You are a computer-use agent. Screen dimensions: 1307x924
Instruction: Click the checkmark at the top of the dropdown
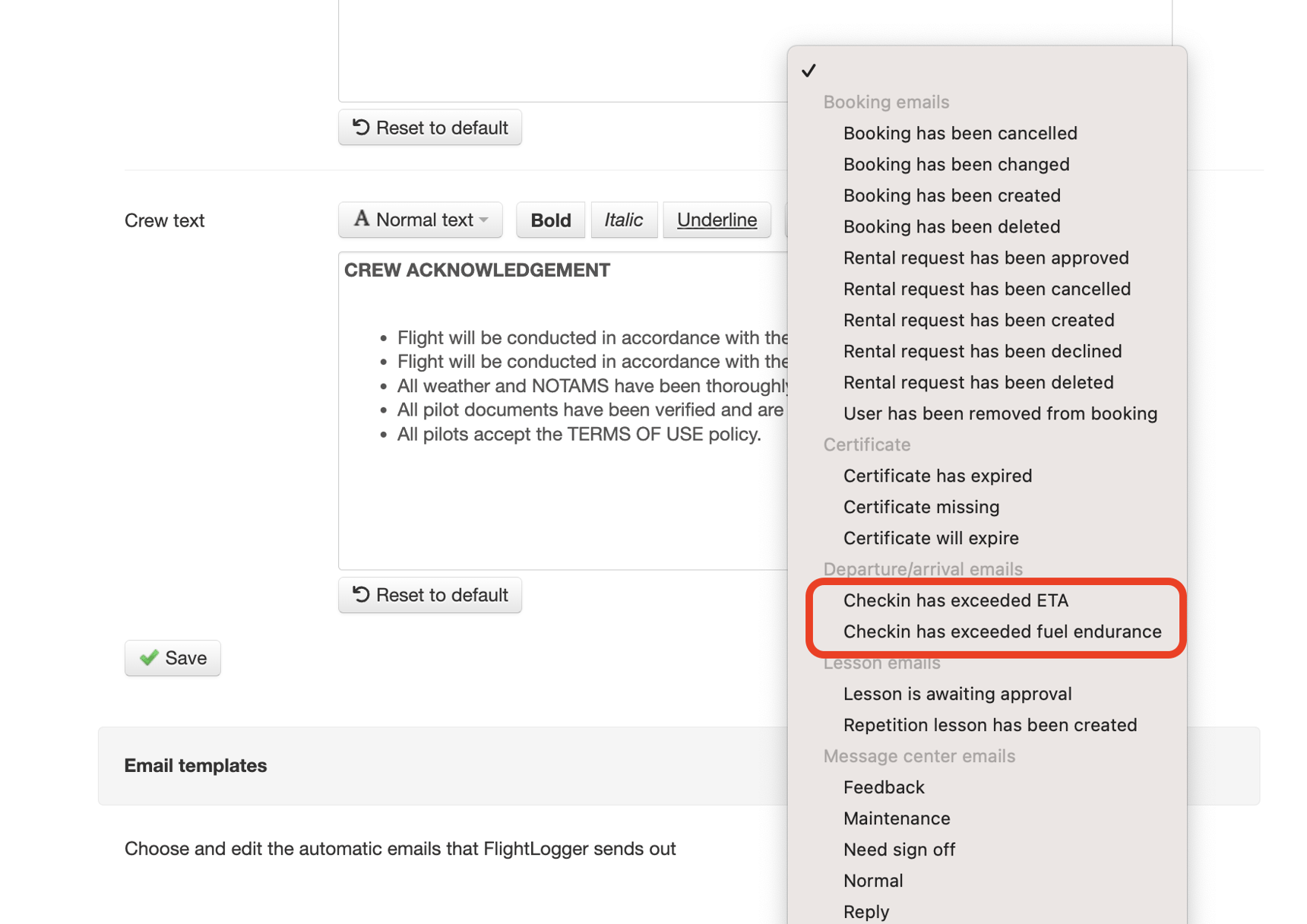pos(810,71)
